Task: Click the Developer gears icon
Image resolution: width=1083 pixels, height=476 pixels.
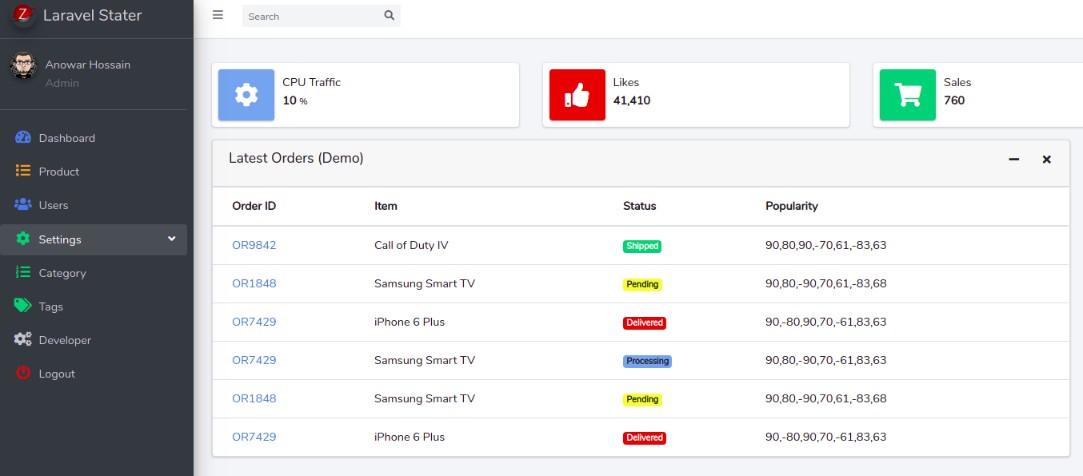Action: tap(23, 340)
